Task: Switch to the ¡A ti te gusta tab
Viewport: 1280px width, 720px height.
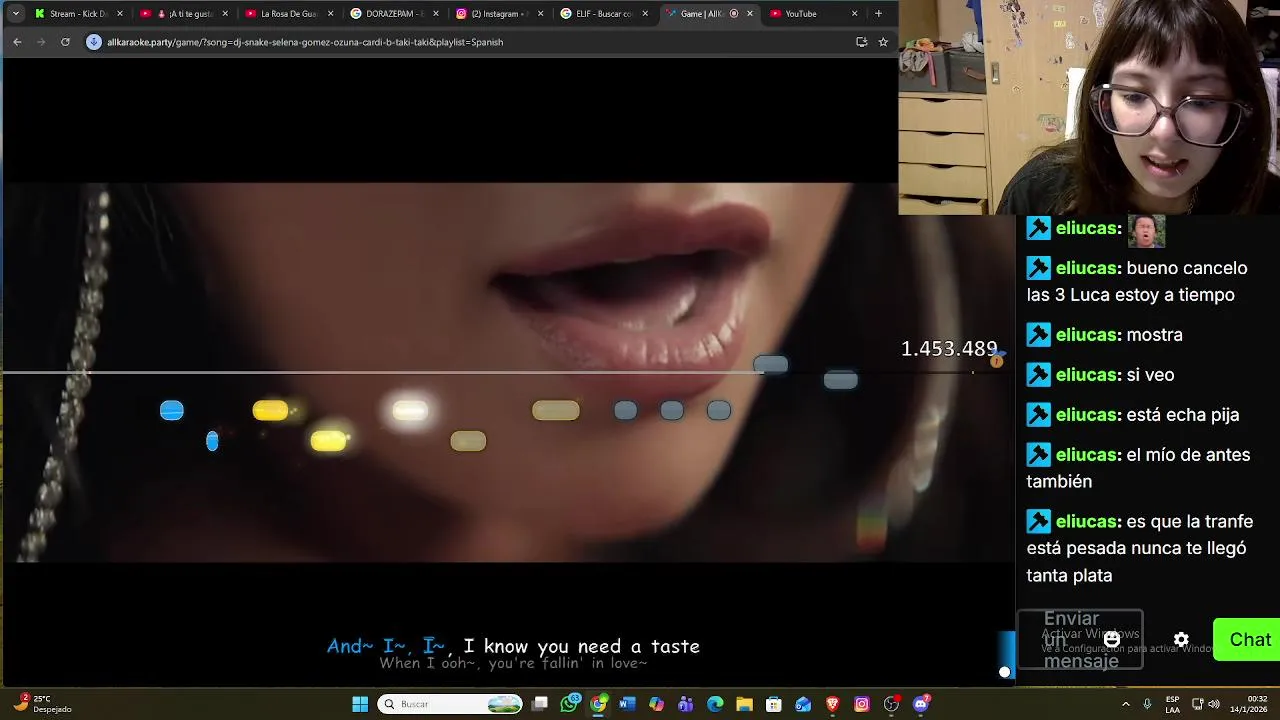Action: coord(185,14)
